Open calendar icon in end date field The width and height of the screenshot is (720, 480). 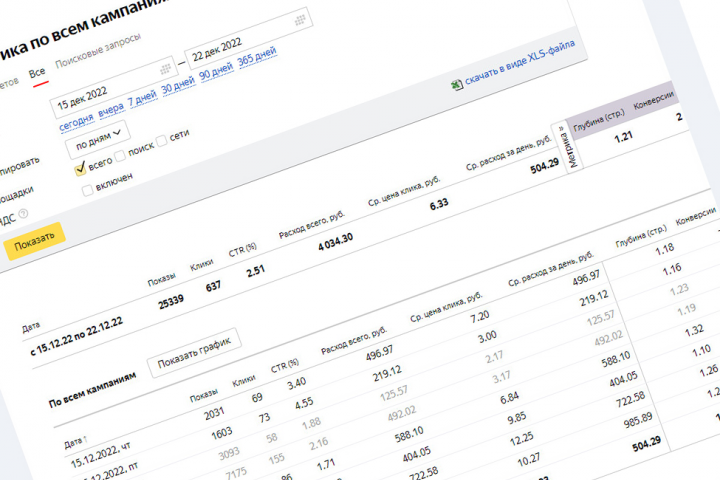click(300, 20)
